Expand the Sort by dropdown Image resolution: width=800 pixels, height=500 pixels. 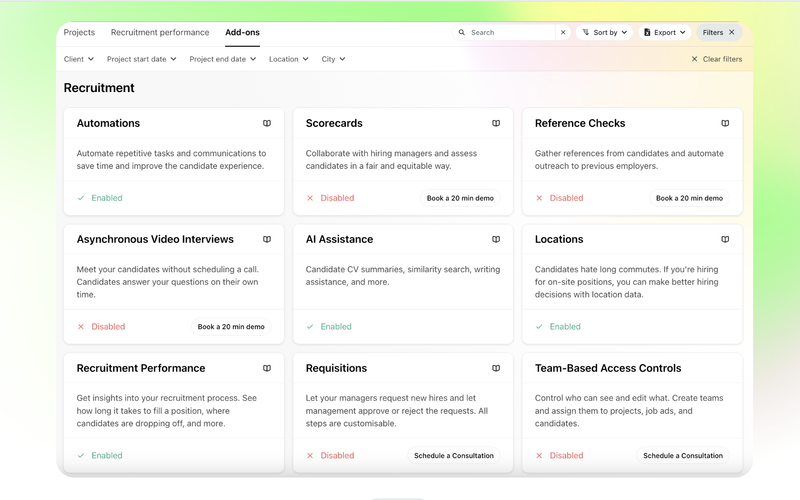(x=605, y=33)
